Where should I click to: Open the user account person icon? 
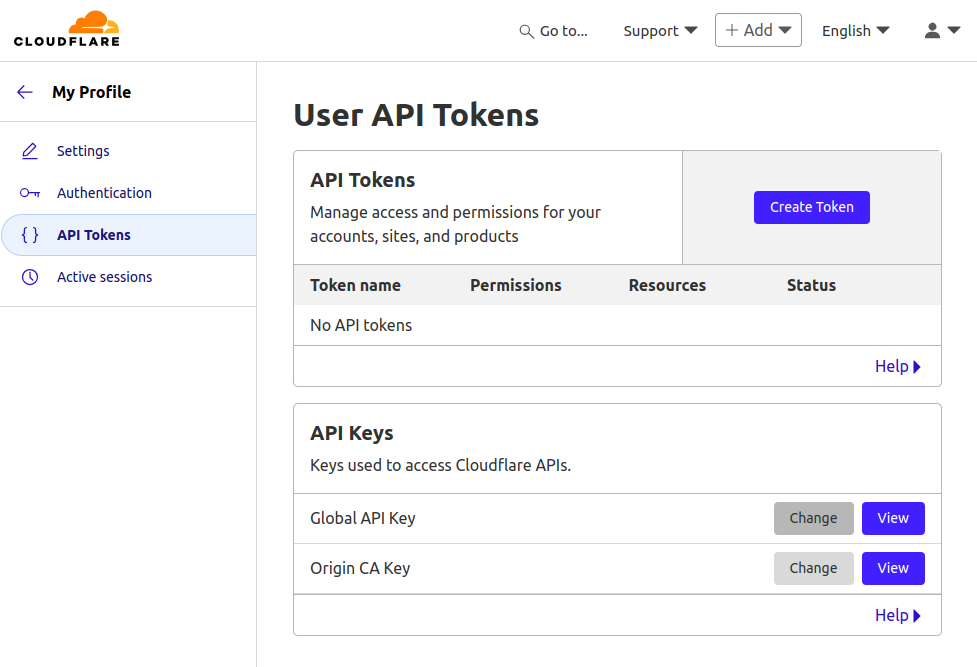[930, 30]
